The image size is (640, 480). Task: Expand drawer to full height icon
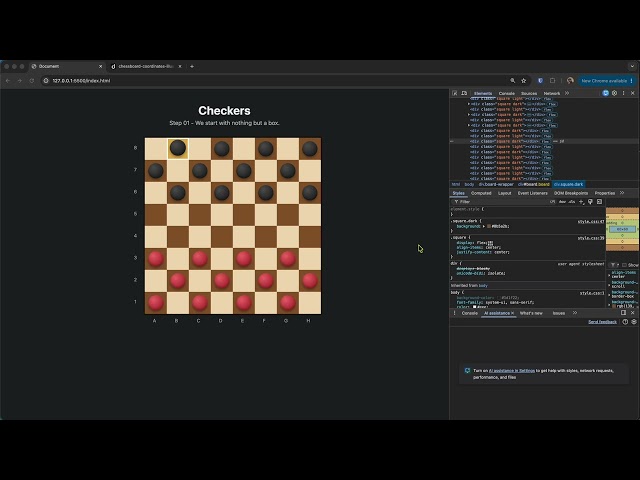click(x=623, y=313)
